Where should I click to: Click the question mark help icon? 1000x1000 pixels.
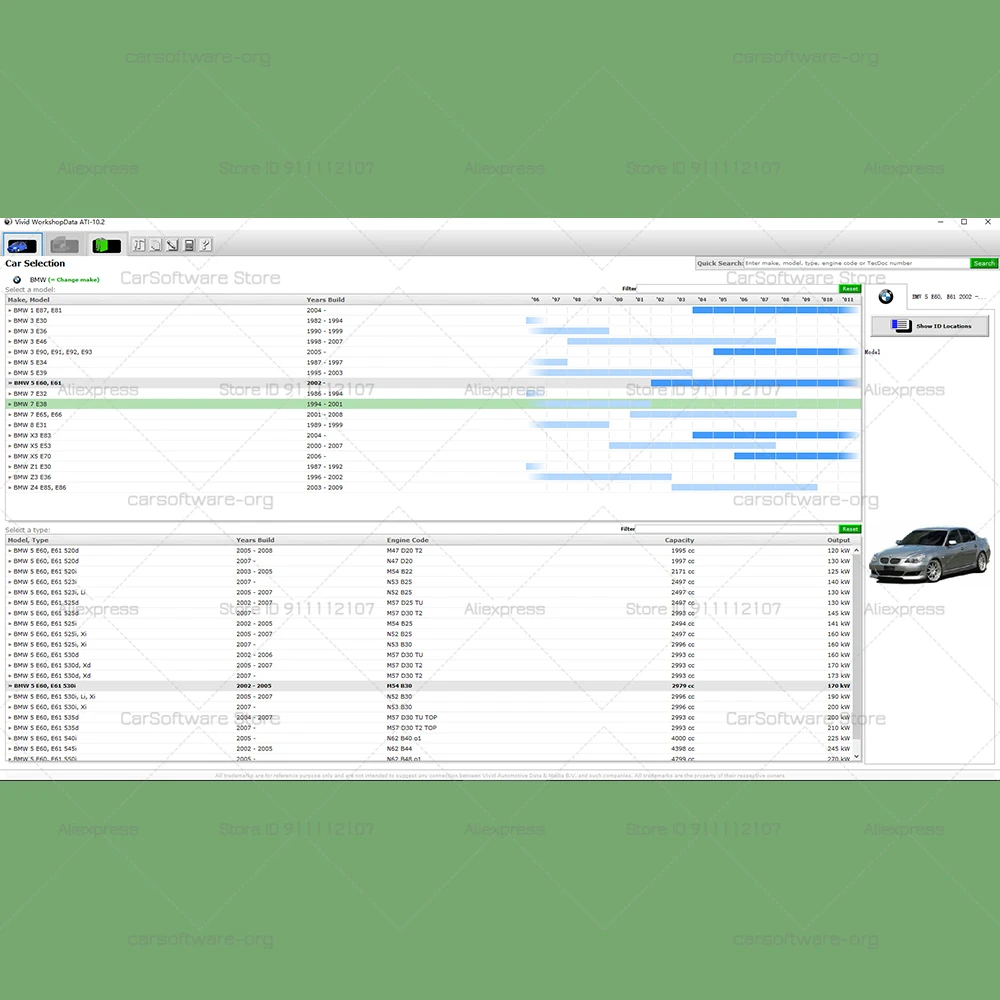205,245
